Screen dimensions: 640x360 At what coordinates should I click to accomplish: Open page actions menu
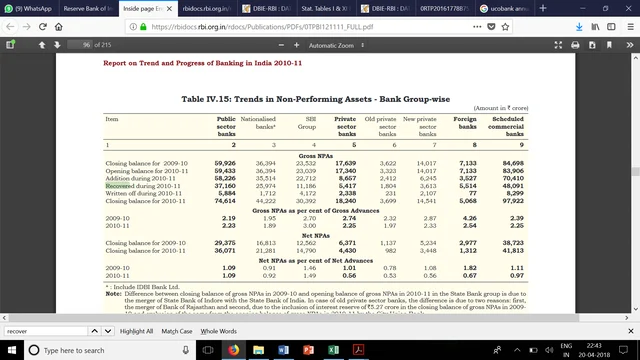point(477,27)
